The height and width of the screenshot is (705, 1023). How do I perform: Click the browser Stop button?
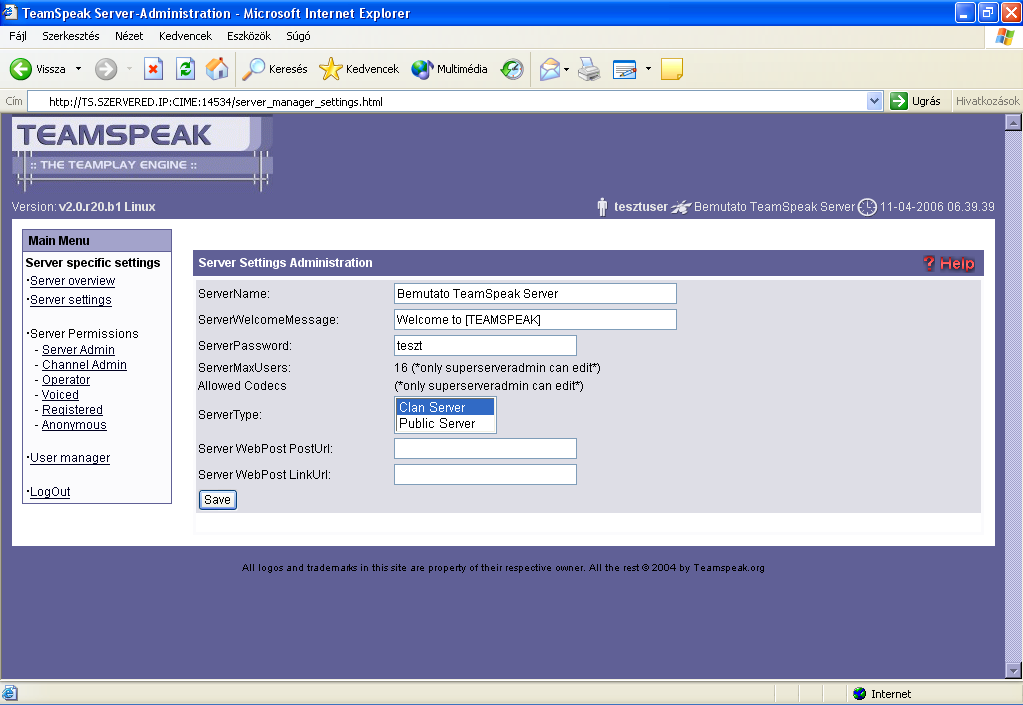pos(153,69)
